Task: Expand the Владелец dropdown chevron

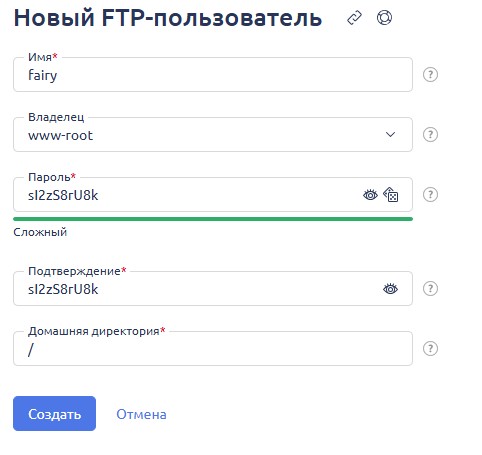Action: (x=390, y=134)
